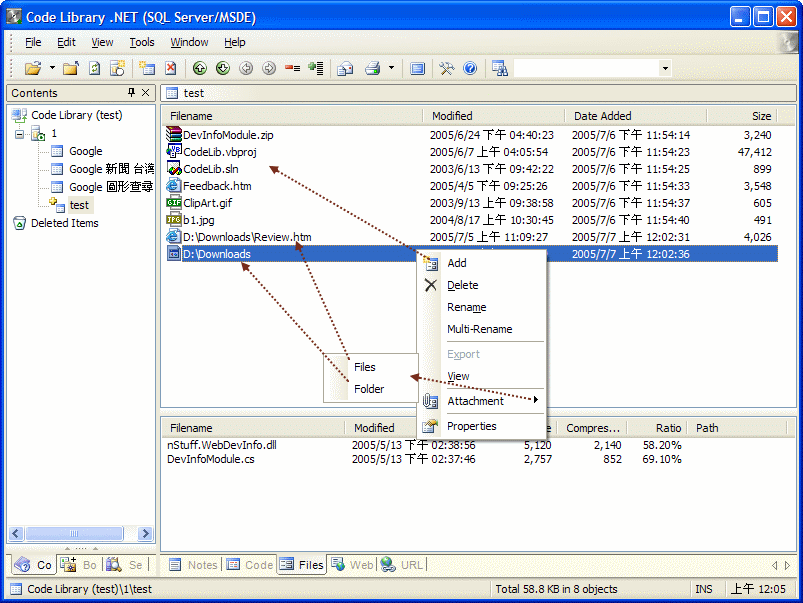Image resolution: width=803 pixels, height=603 pixels.
Task: Choose Files in the submenu
Action: (371, 367)
